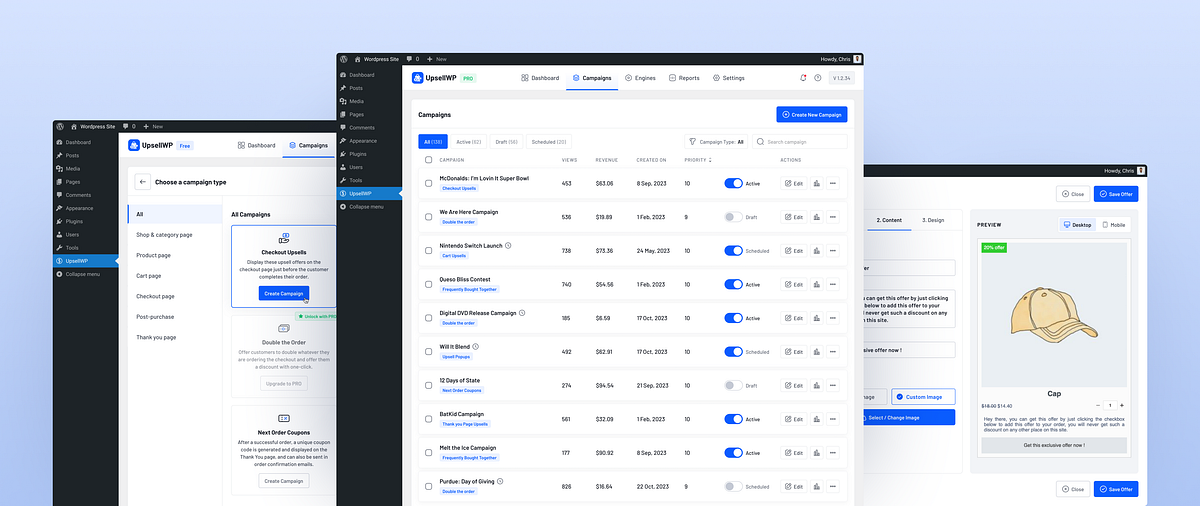Enable the We Are Here Campaign draft switch
This screenshot has height=506, width=1200.
[x=734, y=217]
